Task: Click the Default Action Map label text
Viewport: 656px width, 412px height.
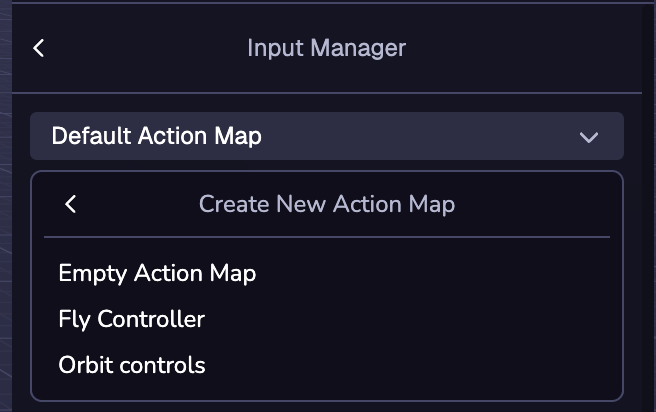Action: (x=156, y=136)
